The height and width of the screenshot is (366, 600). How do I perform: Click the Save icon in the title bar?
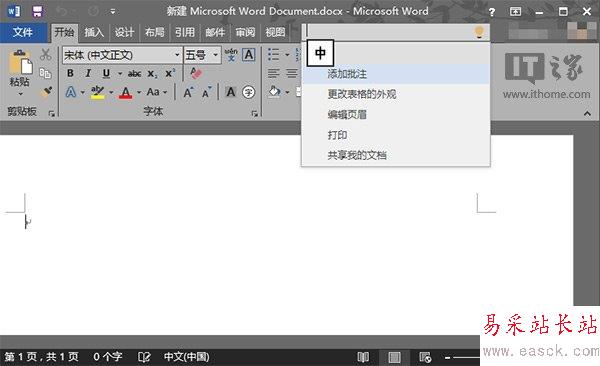coord(37,11)
